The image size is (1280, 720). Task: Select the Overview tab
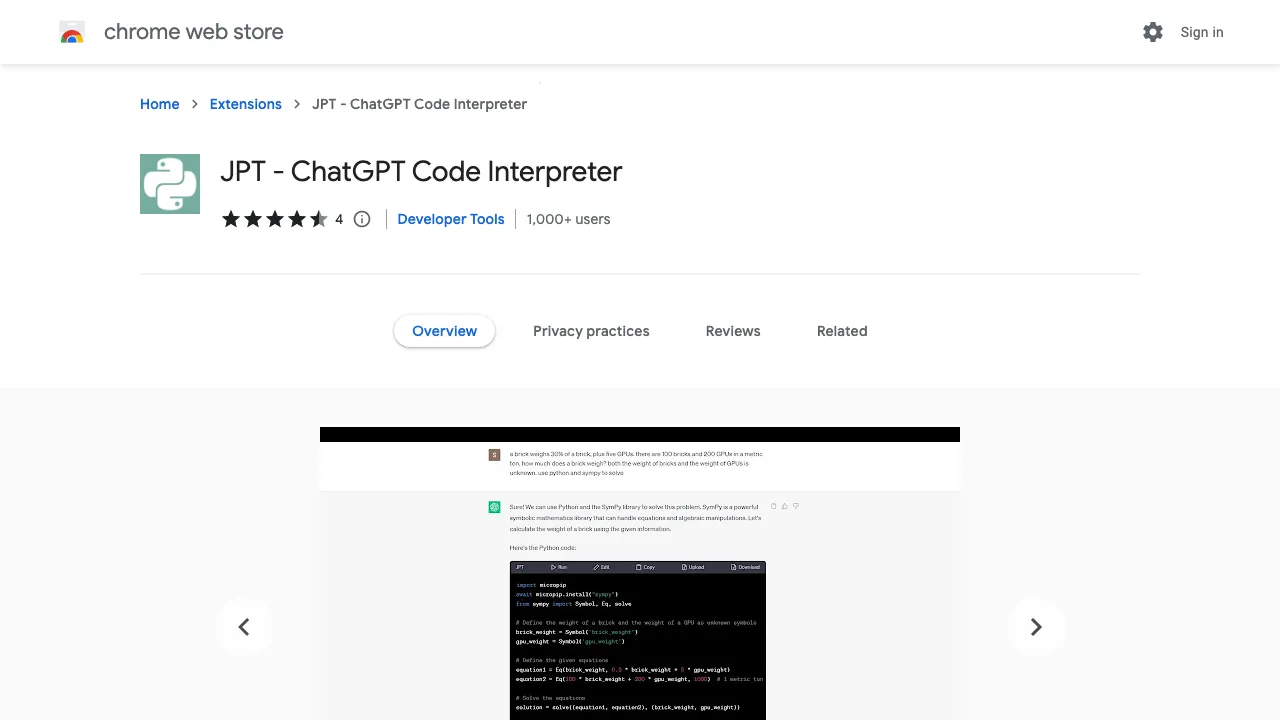(x=445, y=331)
